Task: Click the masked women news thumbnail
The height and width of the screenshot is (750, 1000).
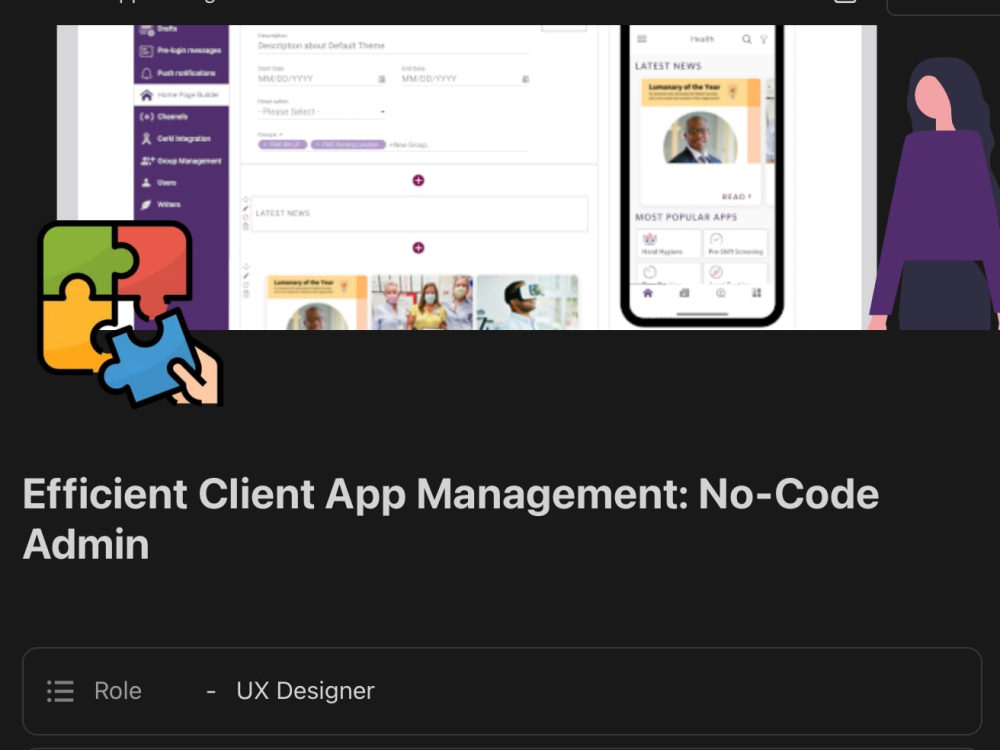Action: coord(422,302)
